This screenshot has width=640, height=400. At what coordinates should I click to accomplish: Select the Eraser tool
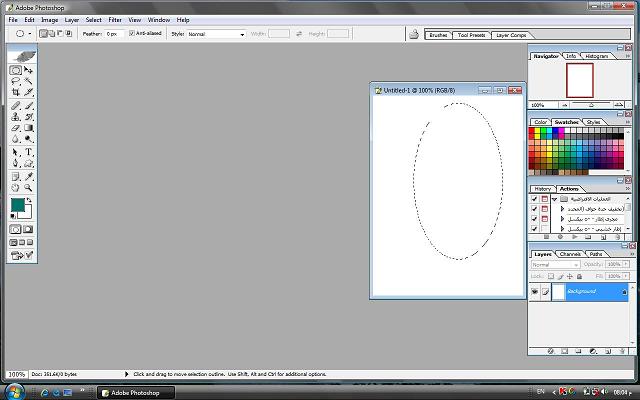point(16,128)
